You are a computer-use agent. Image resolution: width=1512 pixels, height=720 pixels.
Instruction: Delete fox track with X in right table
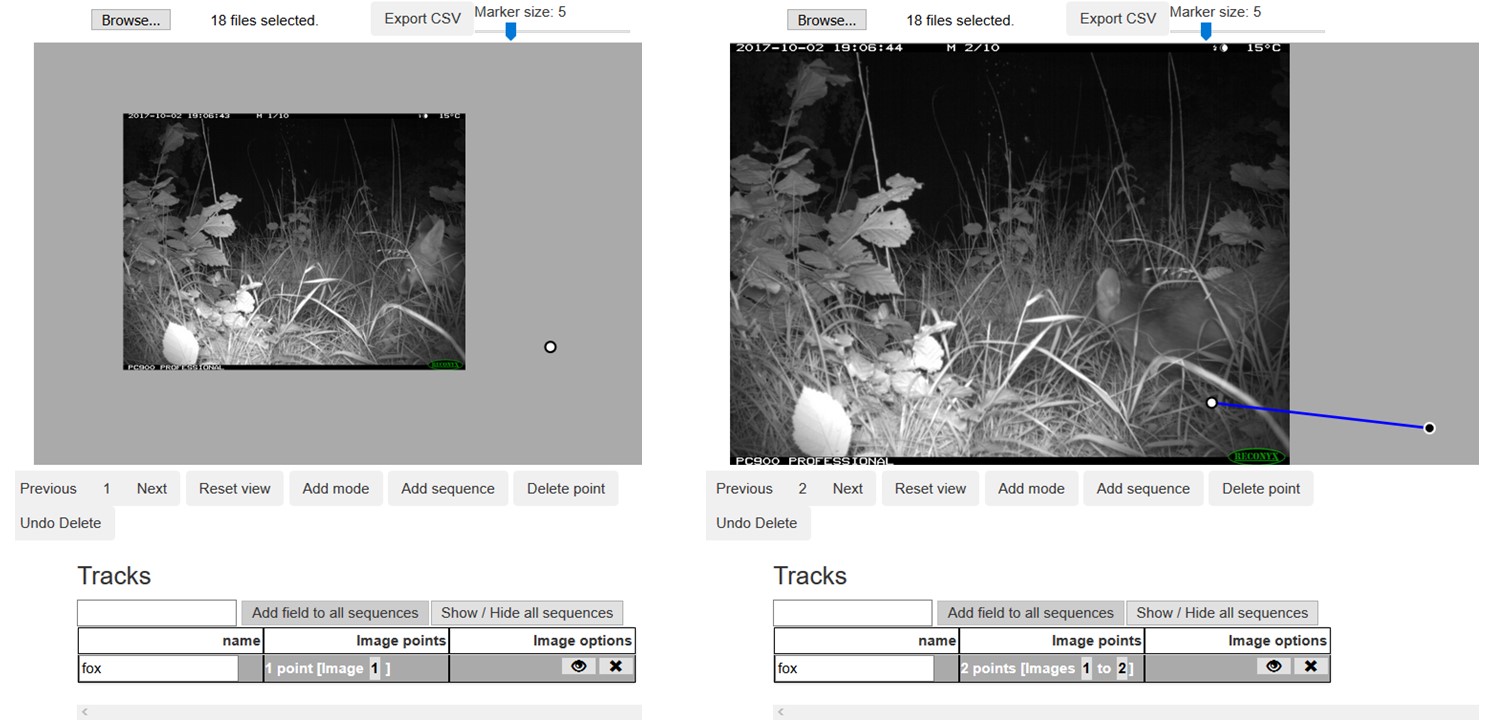[x=1311, y=666]
